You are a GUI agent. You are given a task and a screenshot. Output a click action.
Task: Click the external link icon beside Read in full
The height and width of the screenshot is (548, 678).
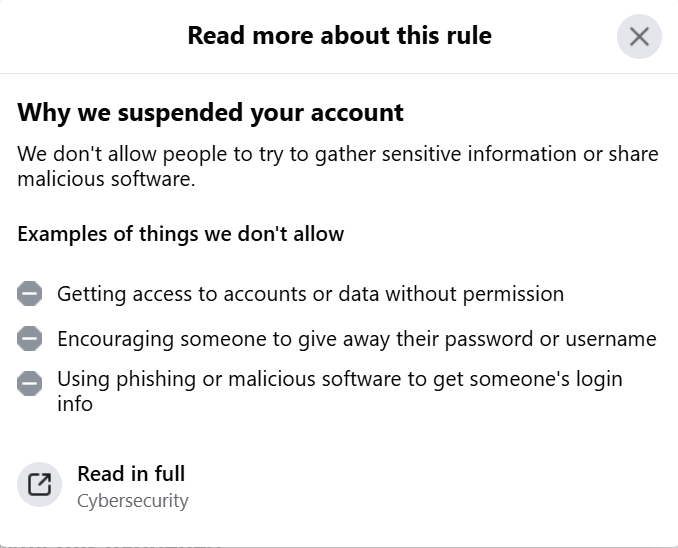coord(39,486)
